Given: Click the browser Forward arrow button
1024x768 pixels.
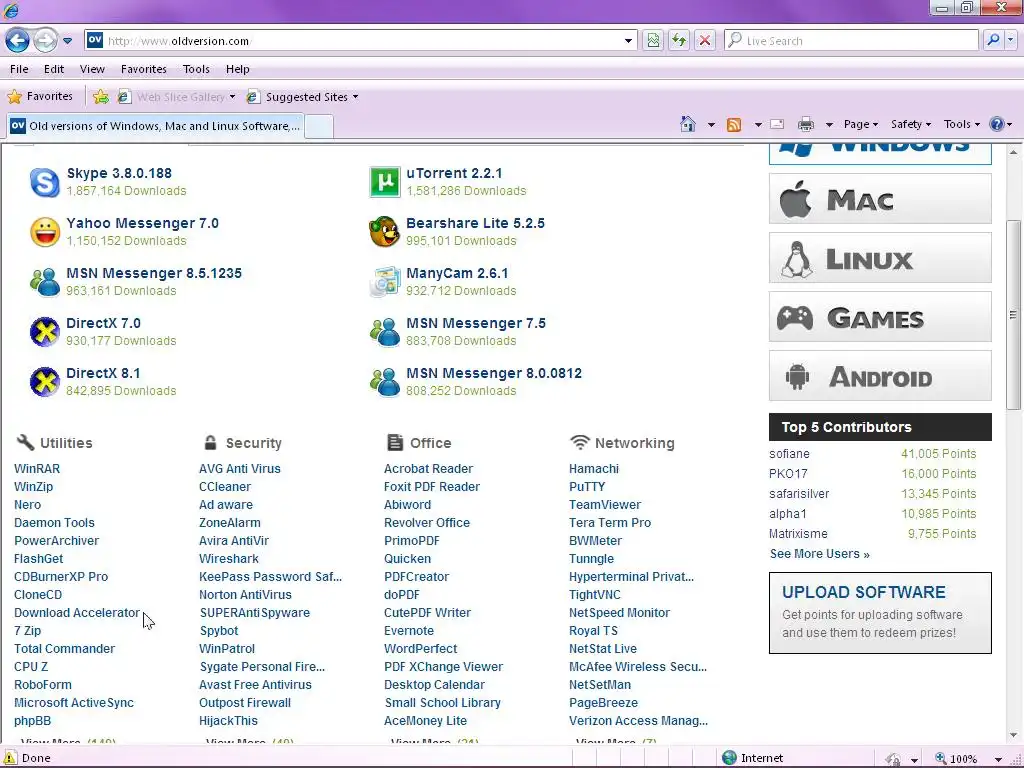Looking at the screenshot, I should click(x=45, y=40).
